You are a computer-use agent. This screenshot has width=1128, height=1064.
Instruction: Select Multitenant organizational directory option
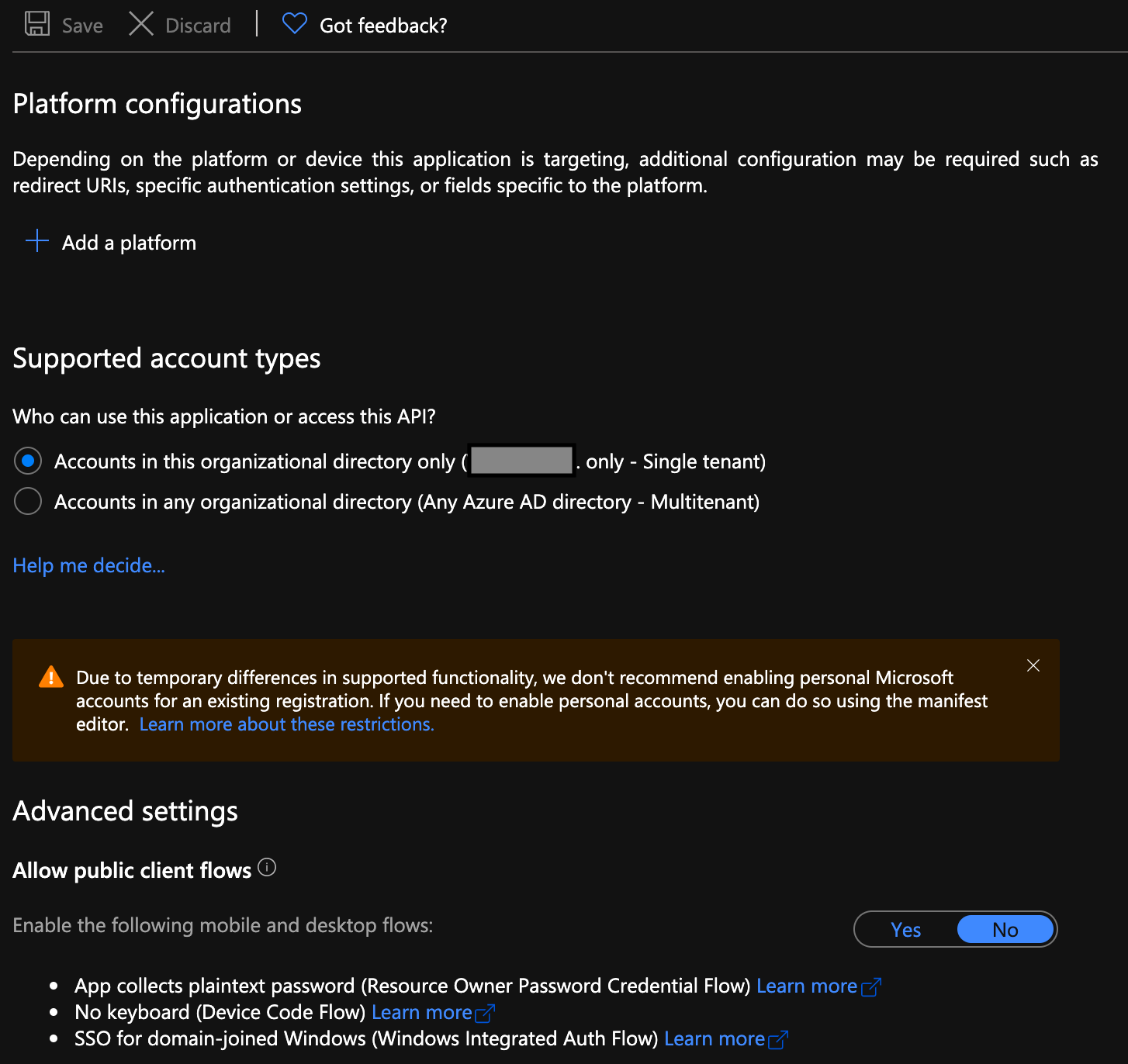tap(28, 501)
